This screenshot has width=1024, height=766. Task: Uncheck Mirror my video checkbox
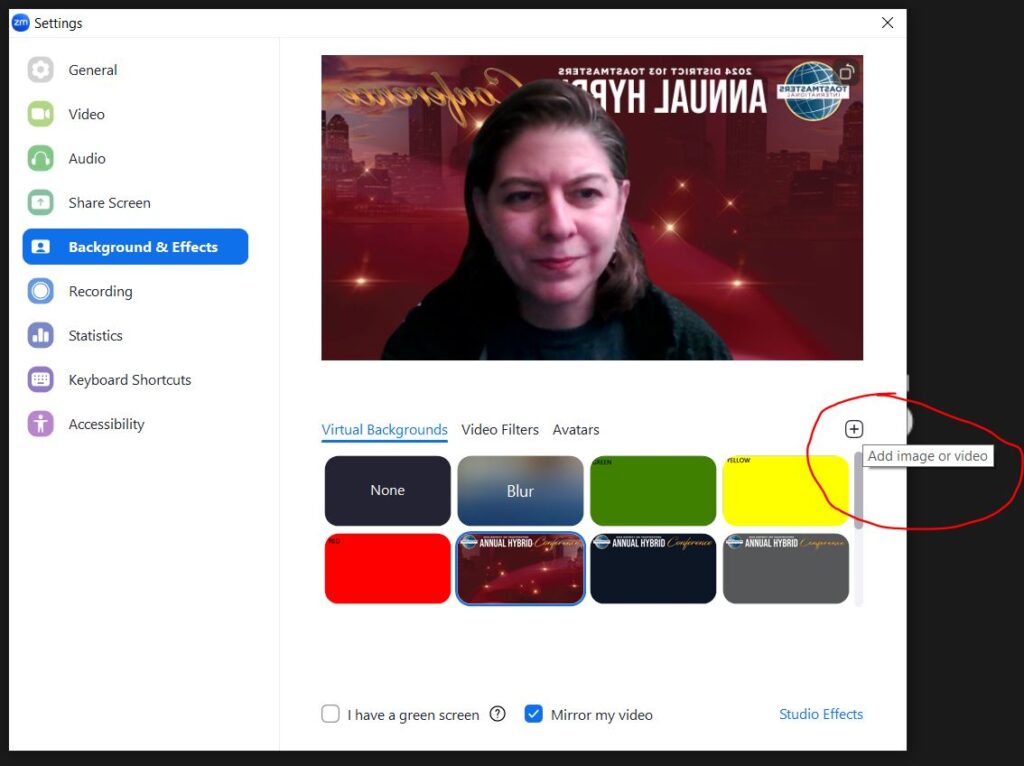point(534,714)
